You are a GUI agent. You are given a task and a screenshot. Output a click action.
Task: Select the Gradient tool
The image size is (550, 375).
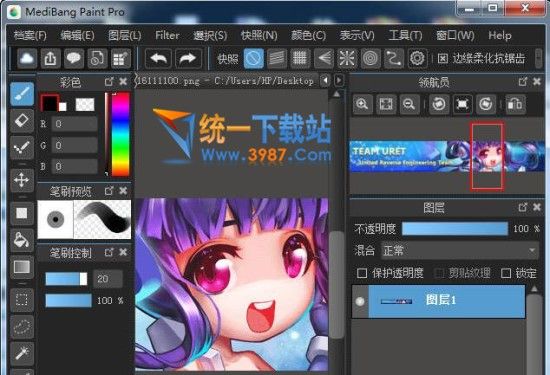coord(22,267)
